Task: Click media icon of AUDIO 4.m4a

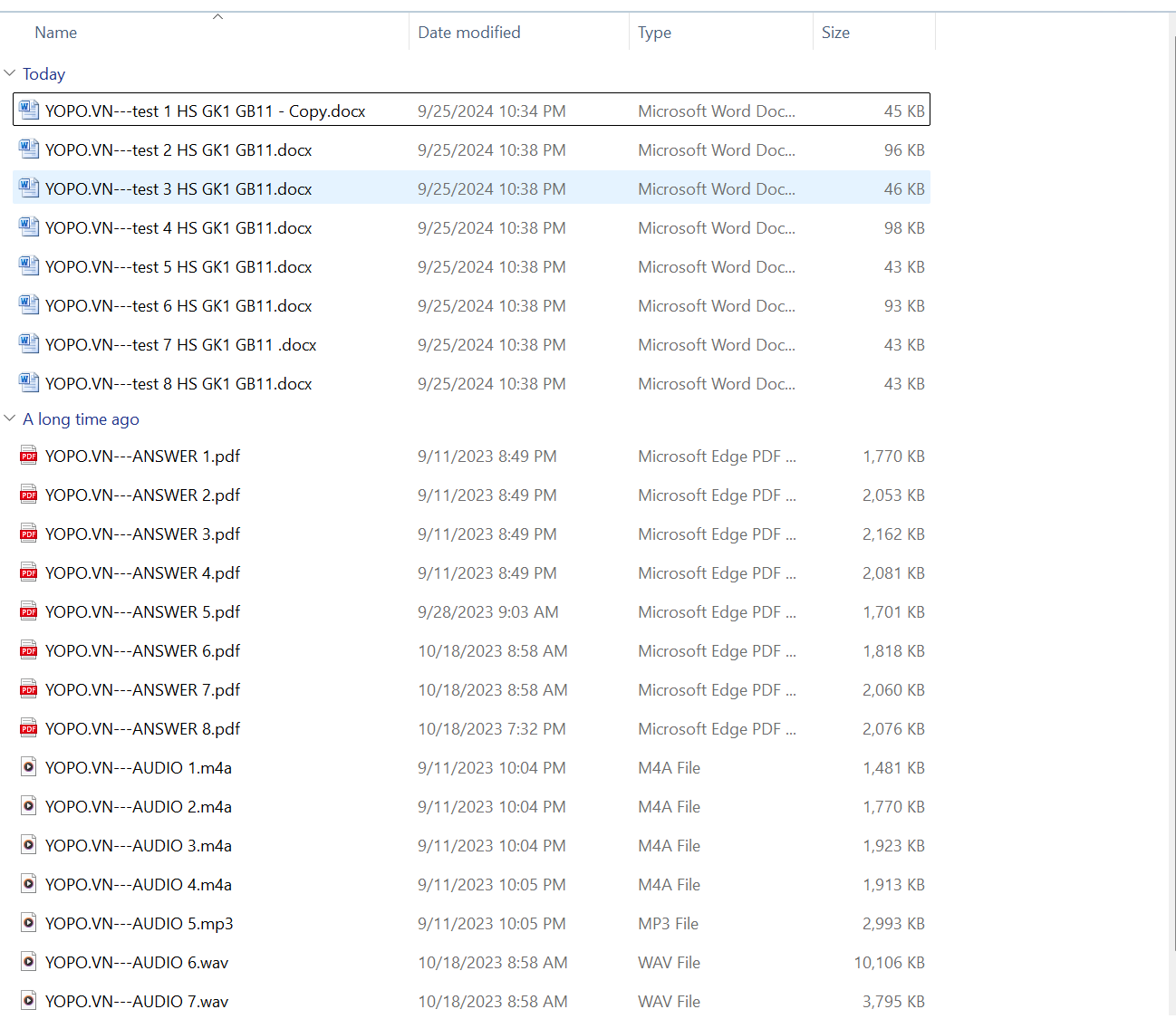Action: [x=29, y=884]
